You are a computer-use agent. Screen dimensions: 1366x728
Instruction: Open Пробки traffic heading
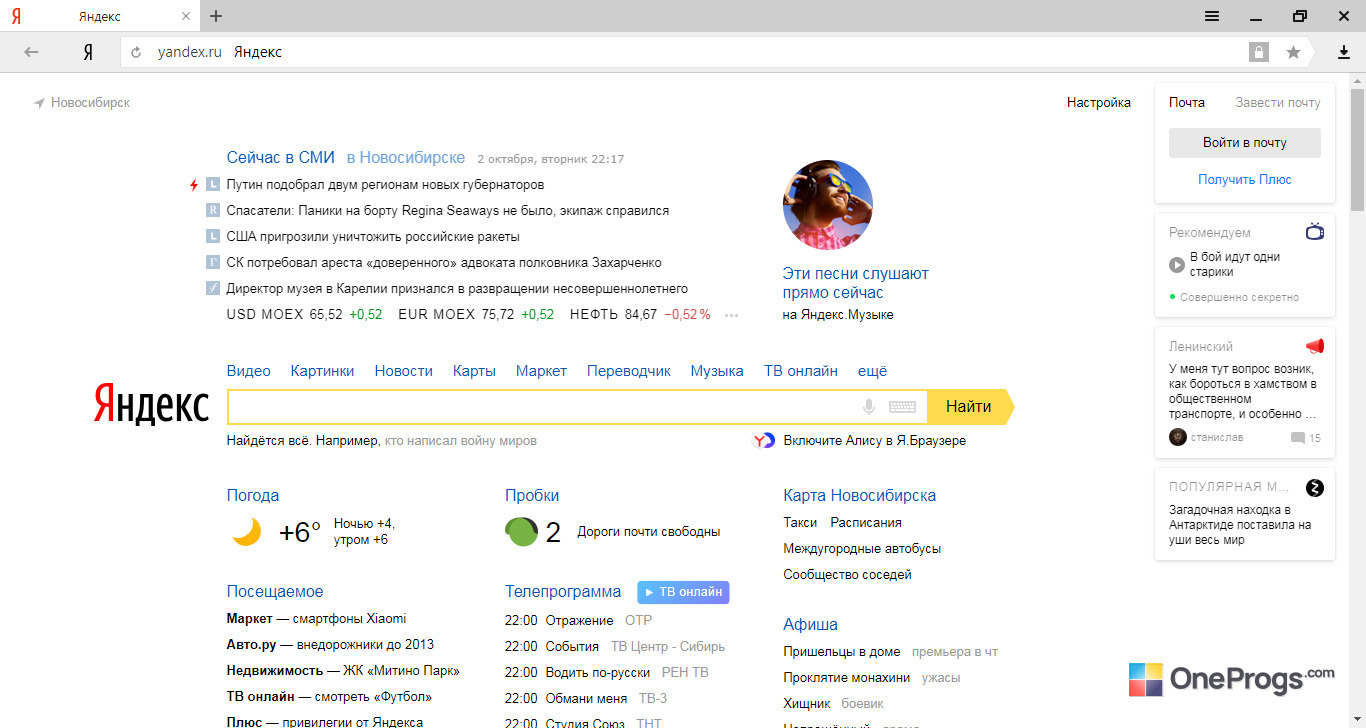point(532,495)
